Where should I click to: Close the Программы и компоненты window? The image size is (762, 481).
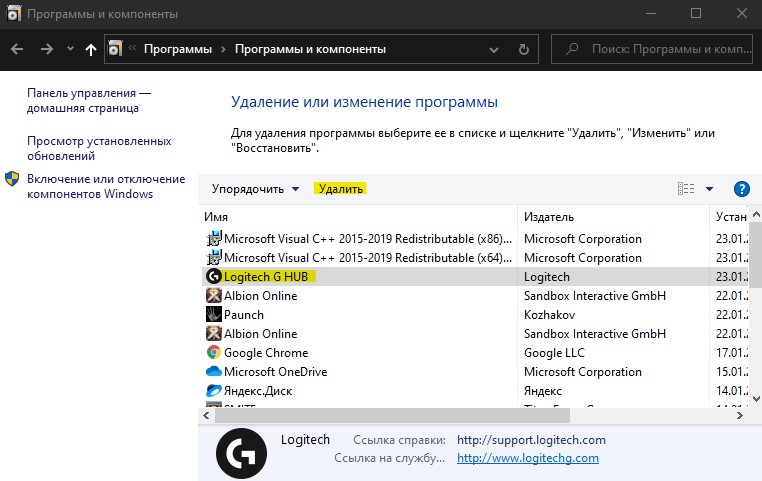coord(742,14)
